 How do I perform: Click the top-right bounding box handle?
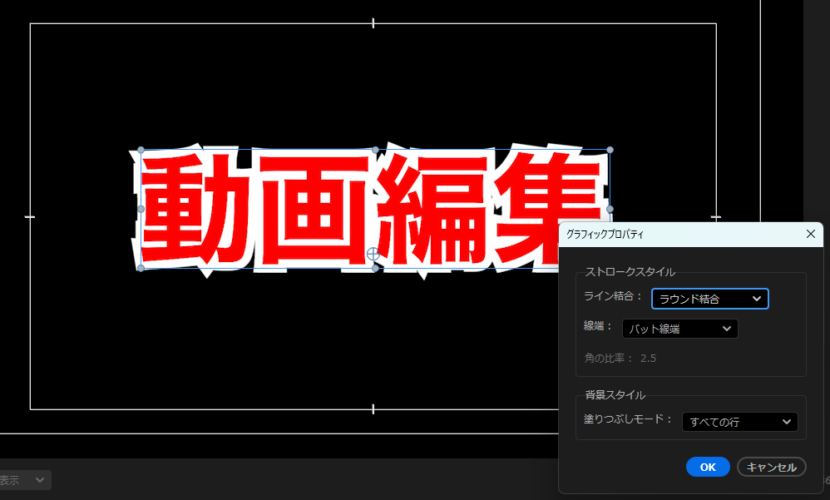(x=610, y=150)
